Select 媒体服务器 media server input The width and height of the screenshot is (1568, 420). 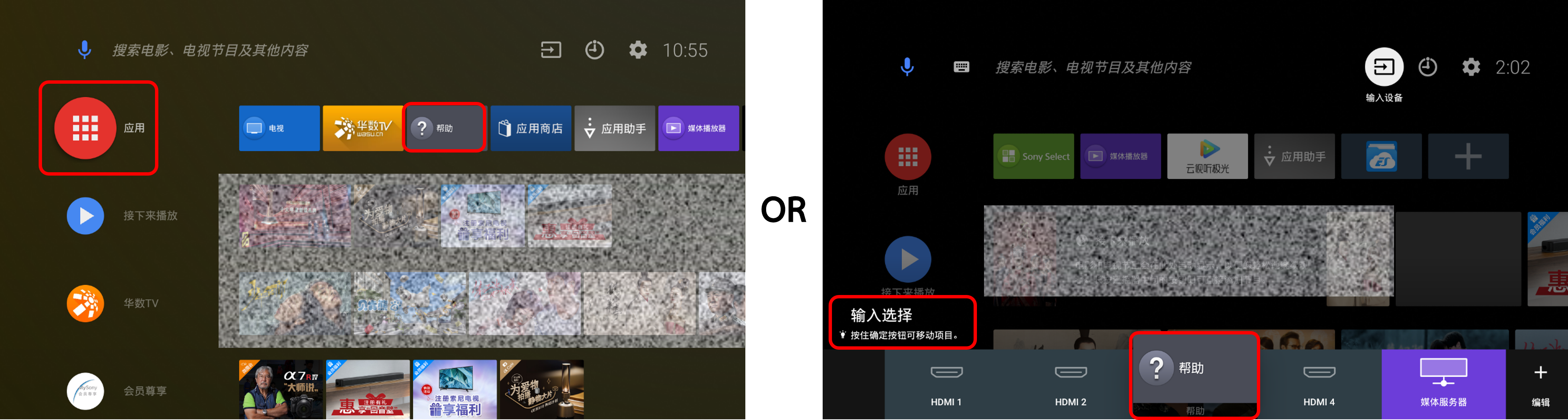[1443, 385]
